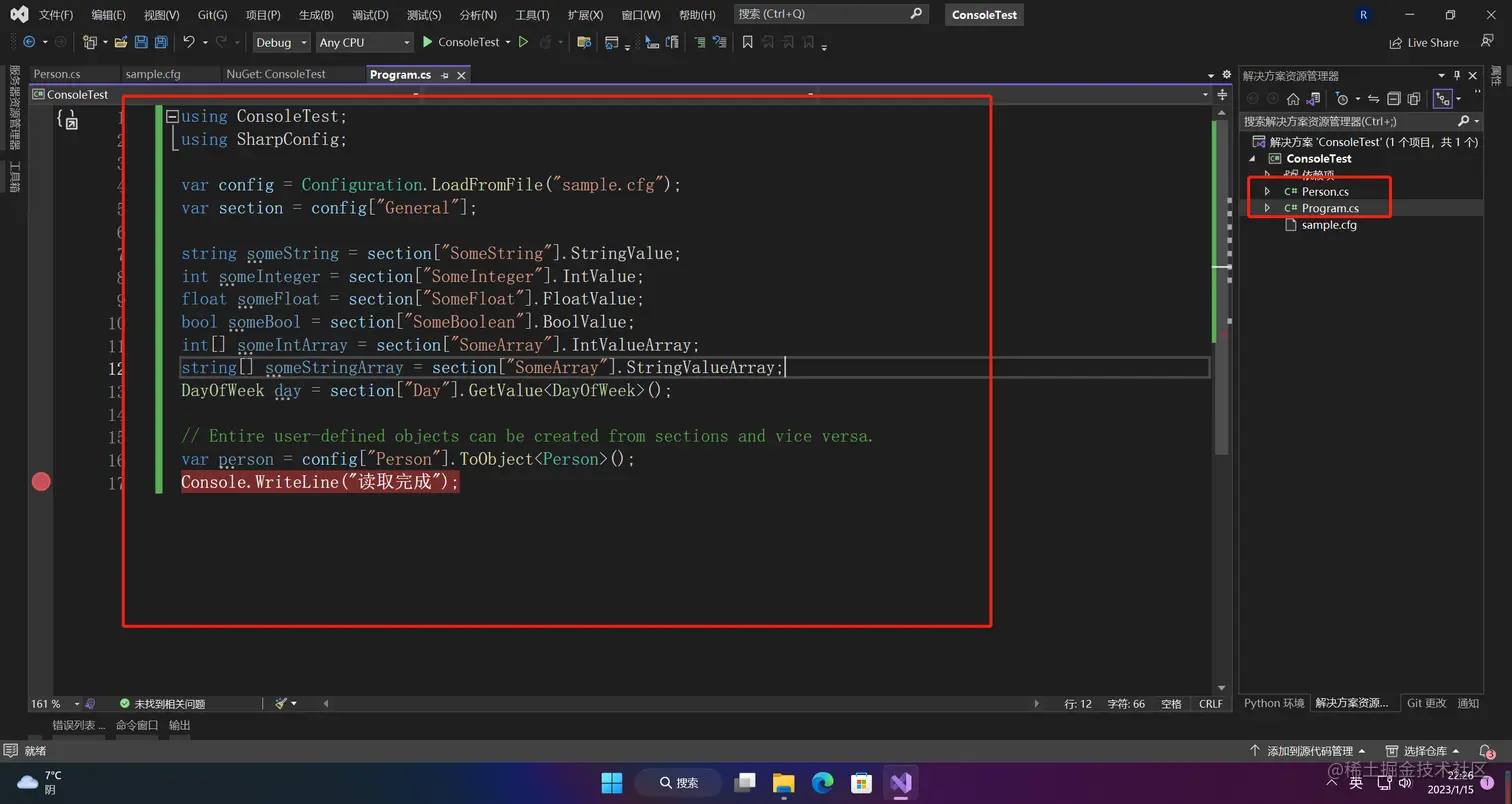This screenshot has height=804, width=1512.
Task: Collapse the ConsoleTest project node
Action: pos(1252,158)
